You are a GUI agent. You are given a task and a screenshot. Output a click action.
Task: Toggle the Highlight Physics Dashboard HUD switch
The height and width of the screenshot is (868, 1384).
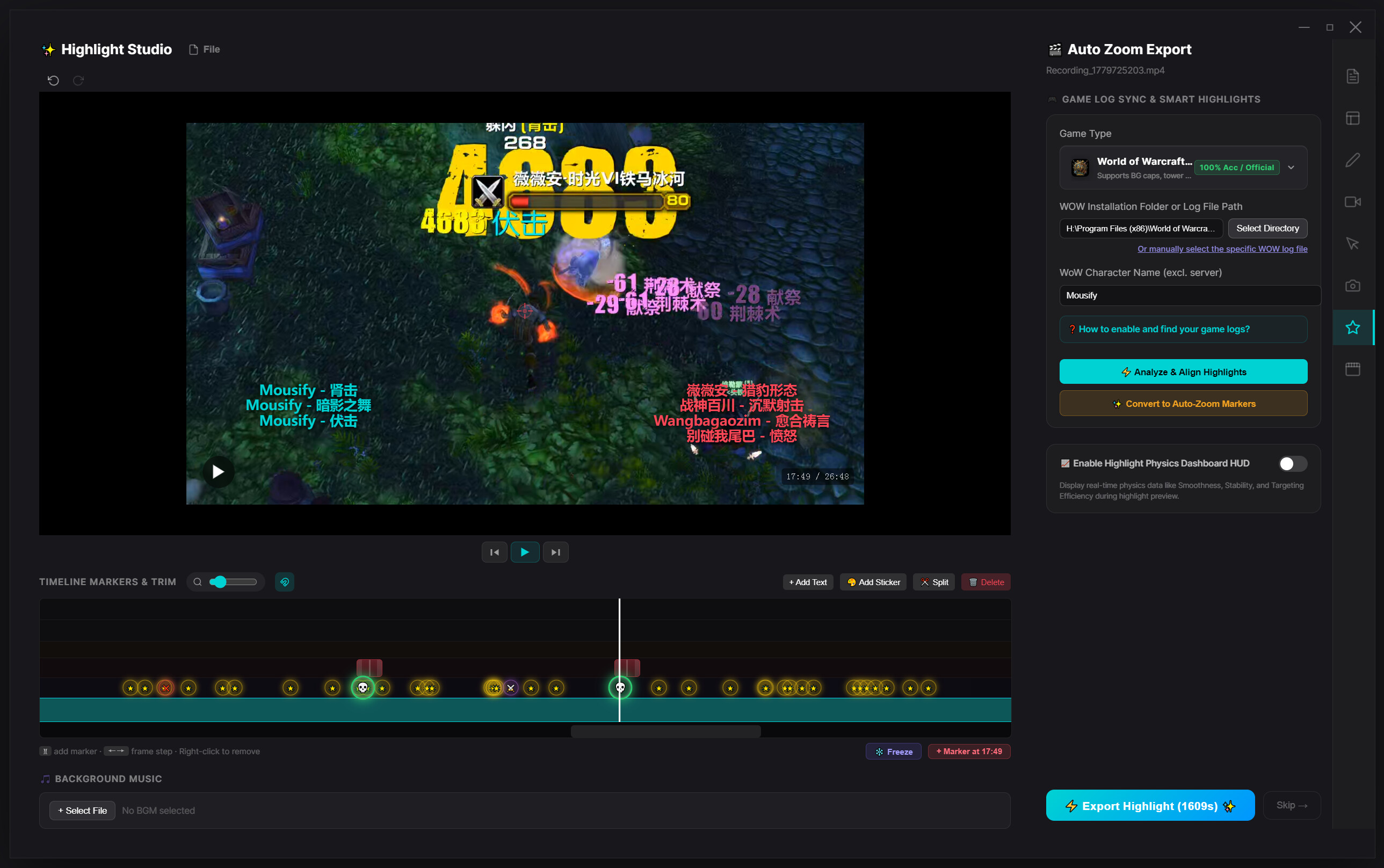1292,464
